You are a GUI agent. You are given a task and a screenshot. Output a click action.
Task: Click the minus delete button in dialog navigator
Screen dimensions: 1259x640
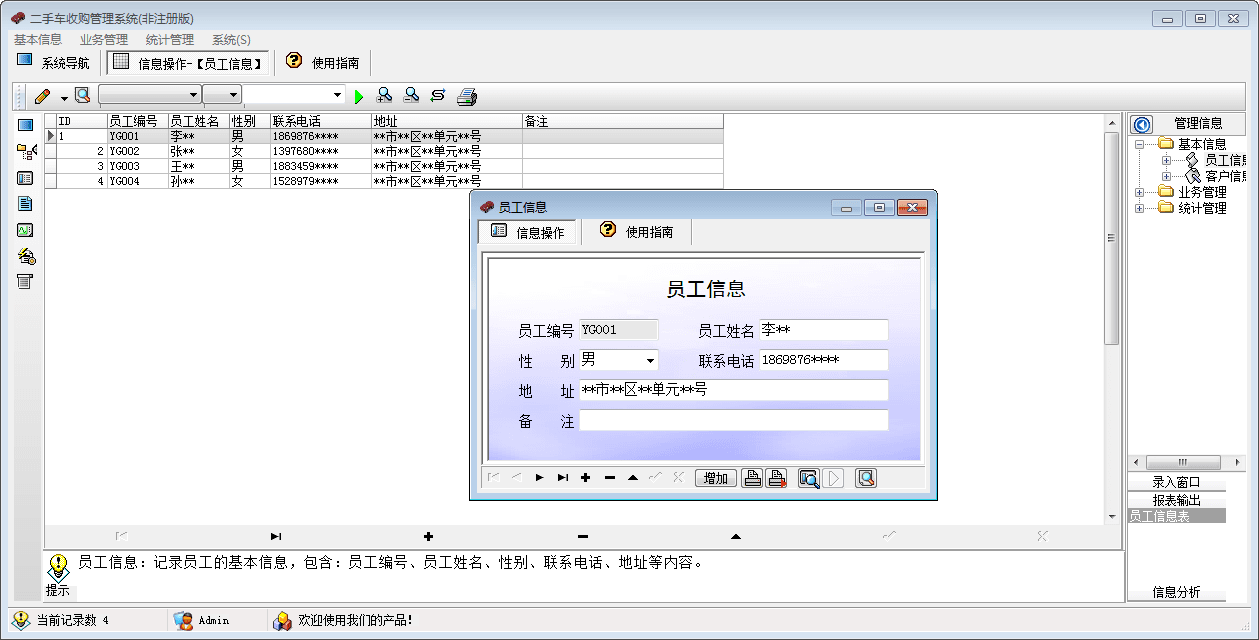(609, 478)
